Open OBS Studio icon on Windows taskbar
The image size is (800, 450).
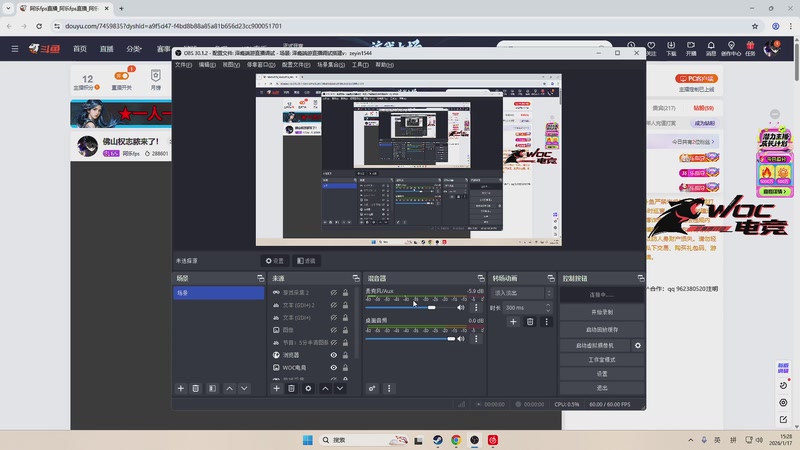pyautogui.click(x=474, y=440)
